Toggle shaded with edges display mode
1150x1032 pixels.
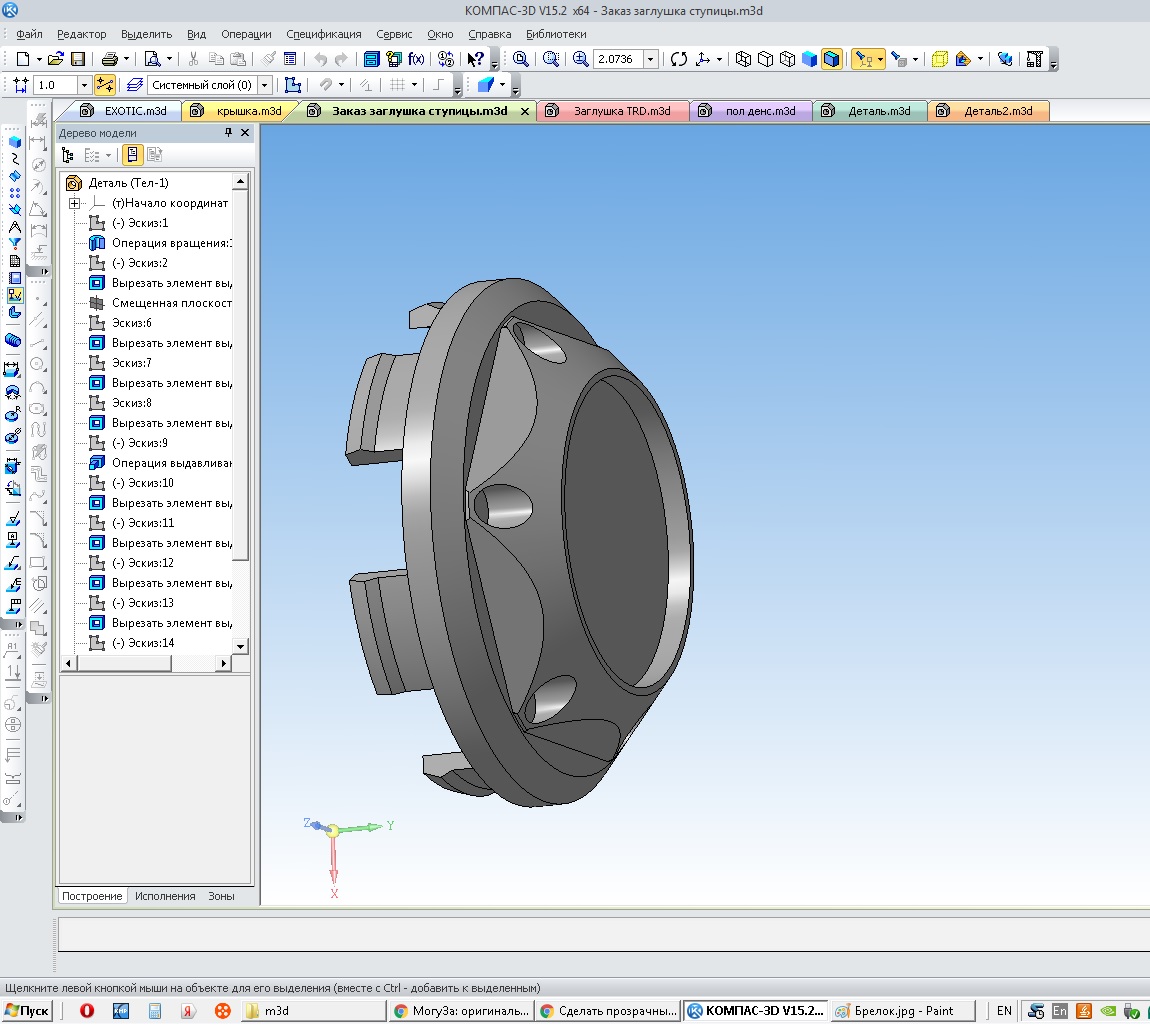pos(832,59)
